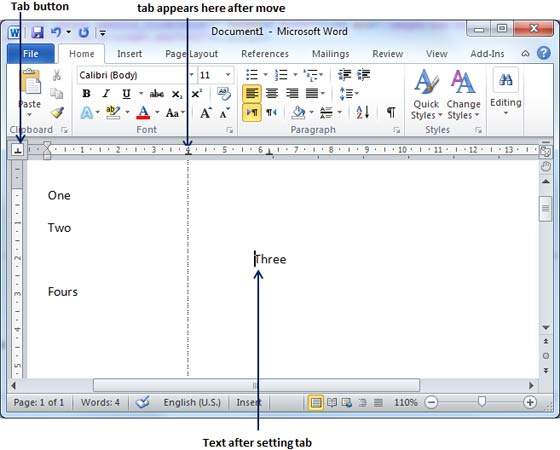The width and height of the screenshot is (560, 450).
Task: Click the Sort A-Z icon
Action: (x=362, y=112)
